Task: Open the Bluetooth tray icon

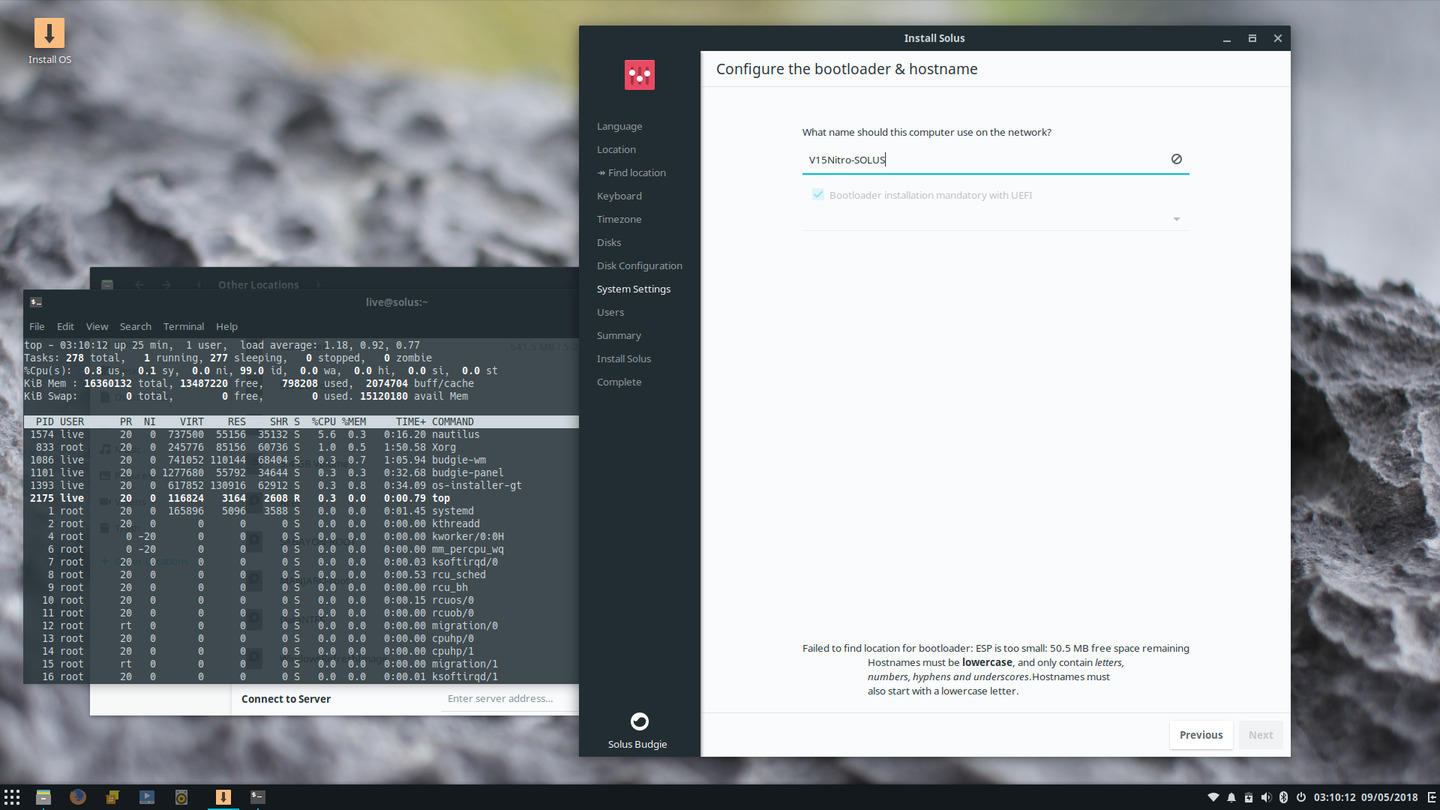Action: (x=1283, y=797)
